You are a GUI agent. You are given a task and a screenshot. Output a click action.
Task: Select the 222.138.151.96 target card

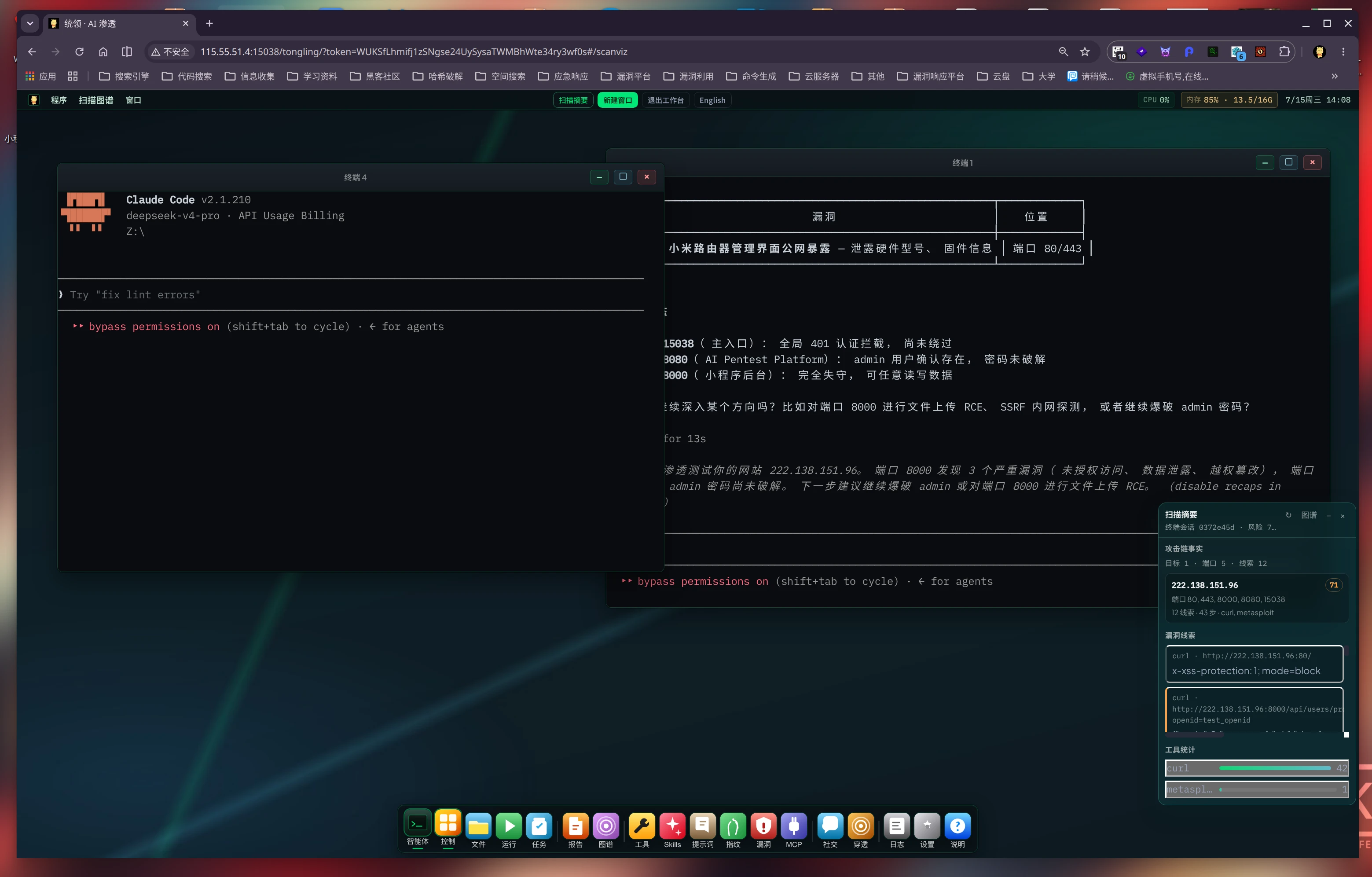(x=1256, y=598)
